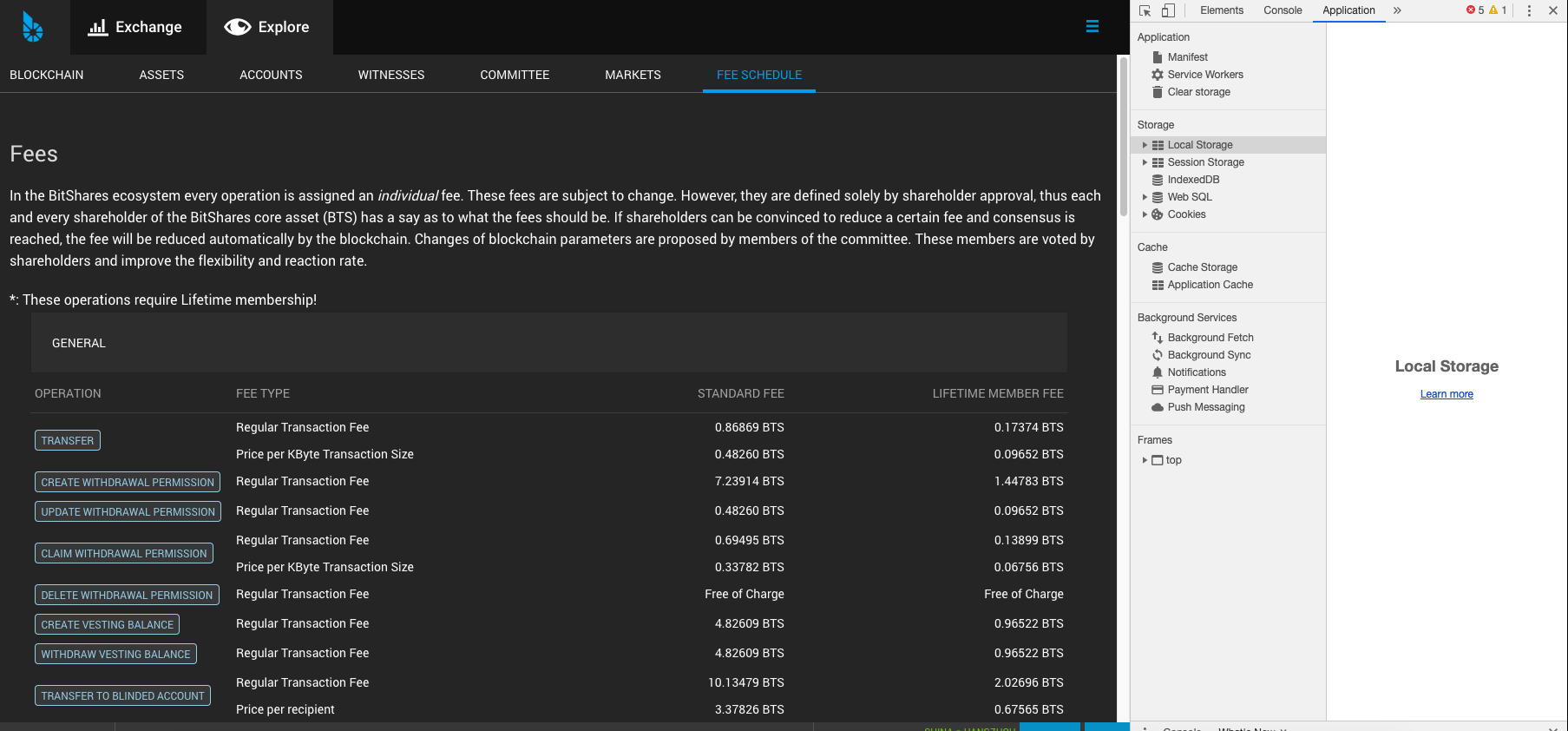Close the DevTools panel
This screenshot has width=1568, height=731.
1553,10
